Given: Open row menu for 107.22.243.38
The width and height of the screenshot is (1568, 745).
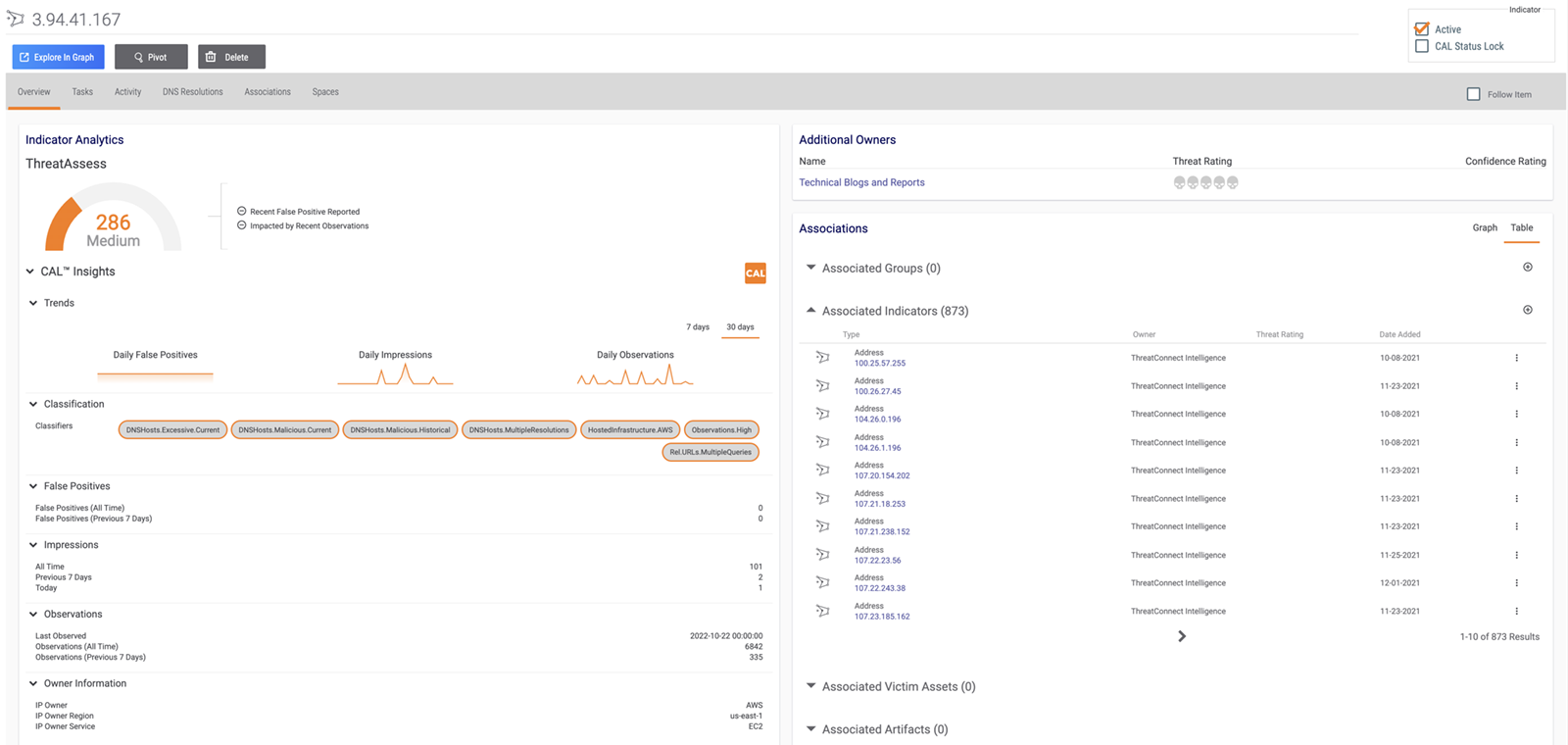Looking at the screenshot, I should point(1516,582).
